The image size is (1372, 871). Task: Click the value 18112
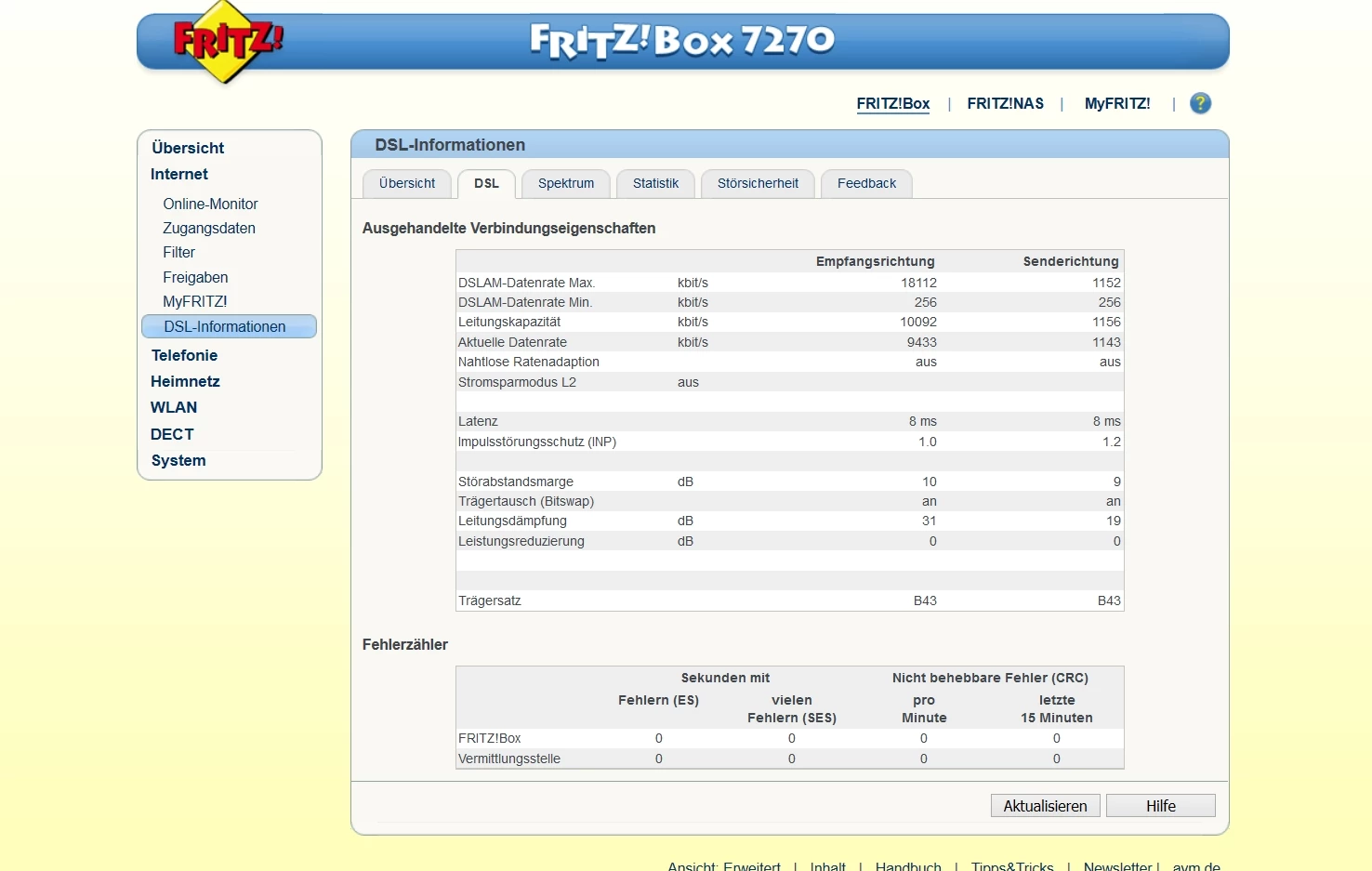(918, 283)
